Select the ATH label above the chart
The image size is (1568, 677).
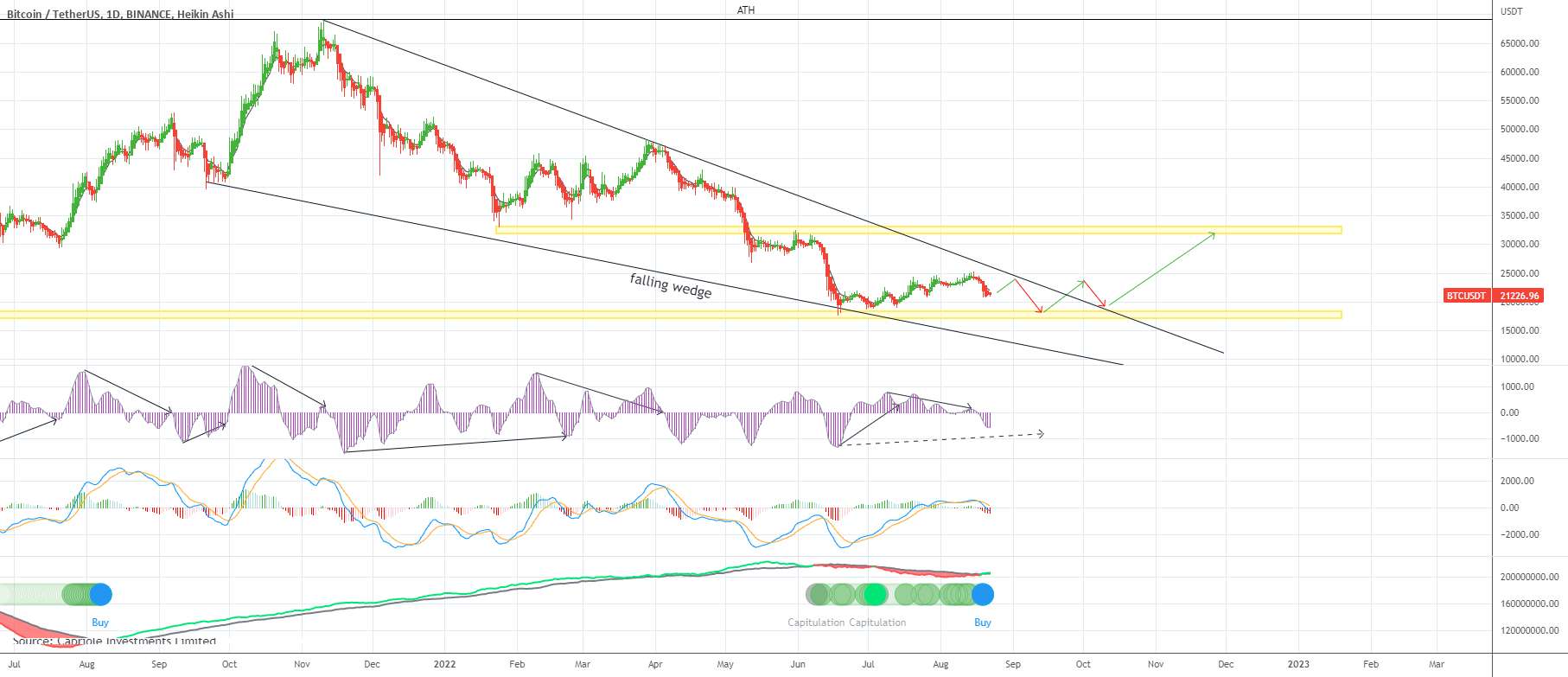[x=746, y=10]
